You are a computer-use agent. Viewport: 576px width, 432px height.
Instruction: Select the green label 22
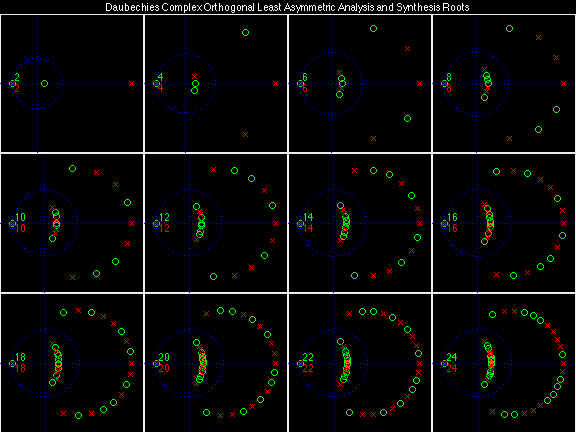click(308, 357)
